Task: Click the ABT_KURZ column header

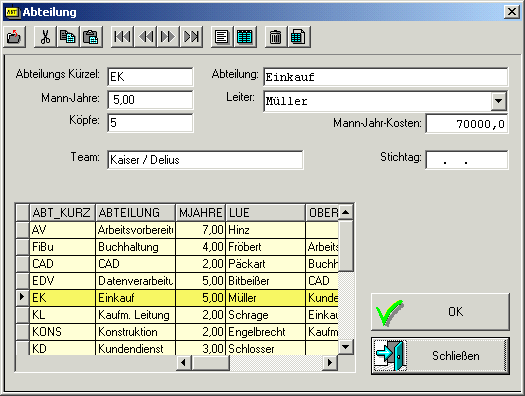Action: pos(62,213)
